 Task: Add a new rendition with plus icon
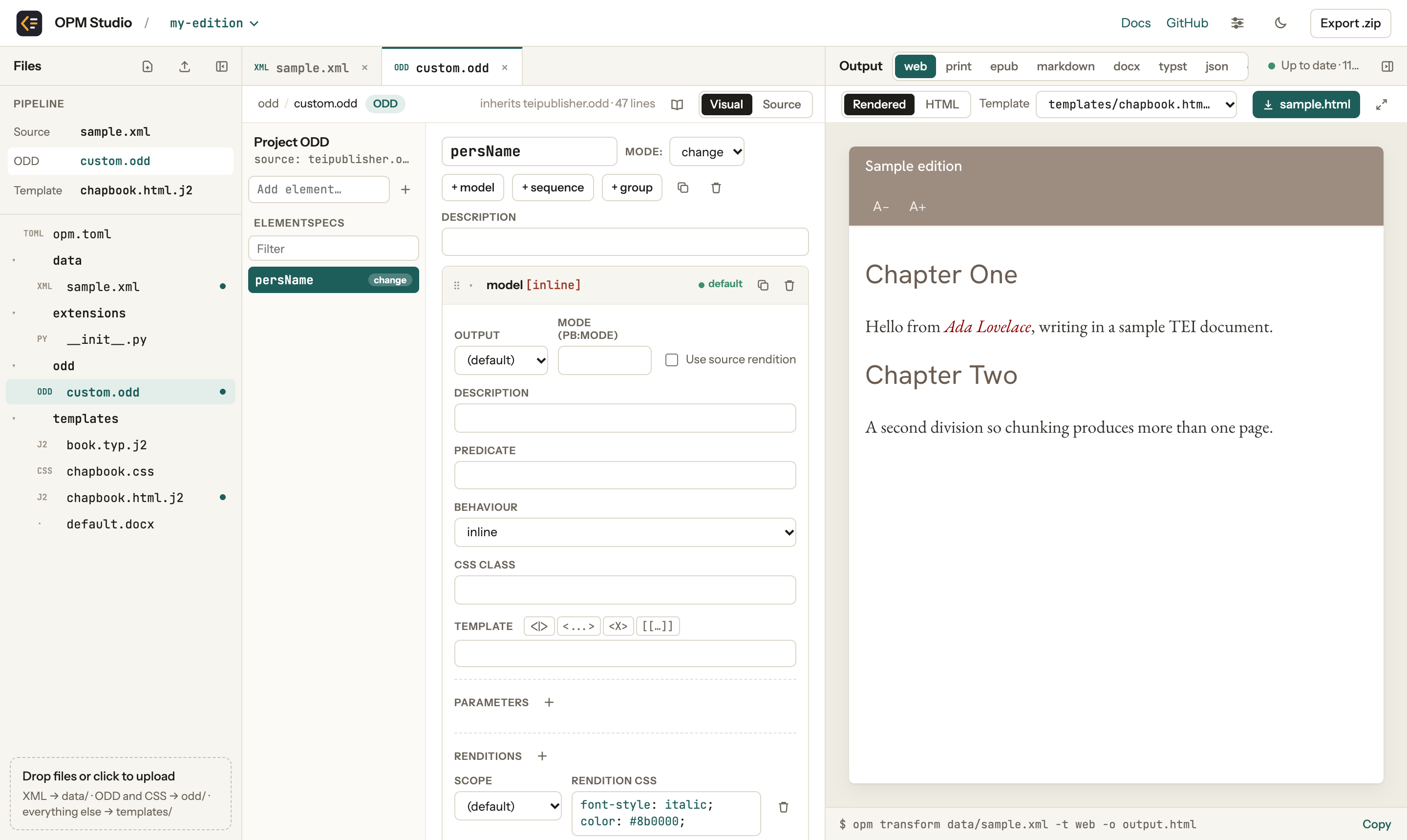(542, 756)
